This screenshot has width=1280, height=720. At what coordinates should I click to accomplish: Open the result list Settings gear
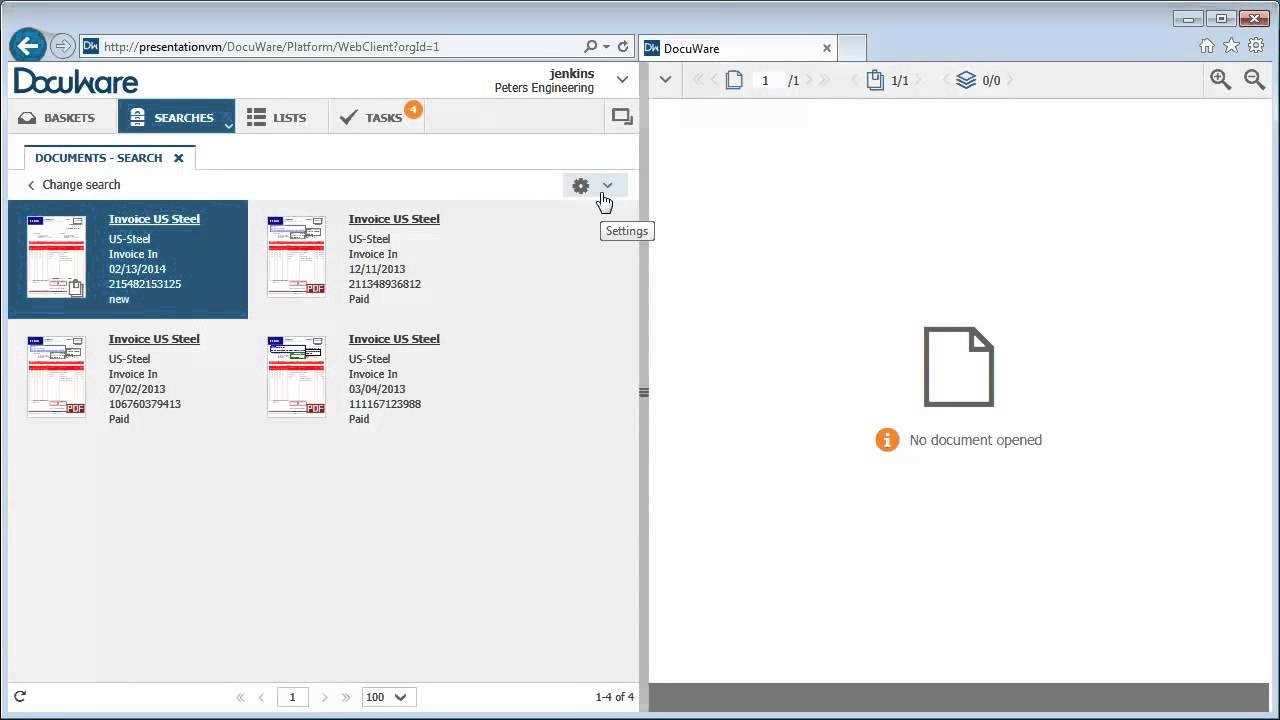tap(580, 185)
